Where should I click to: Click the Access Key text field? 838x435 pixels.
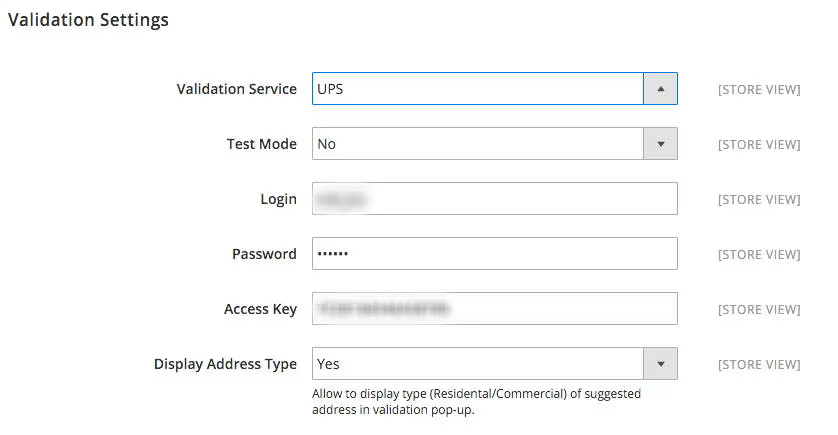point(494,309)
